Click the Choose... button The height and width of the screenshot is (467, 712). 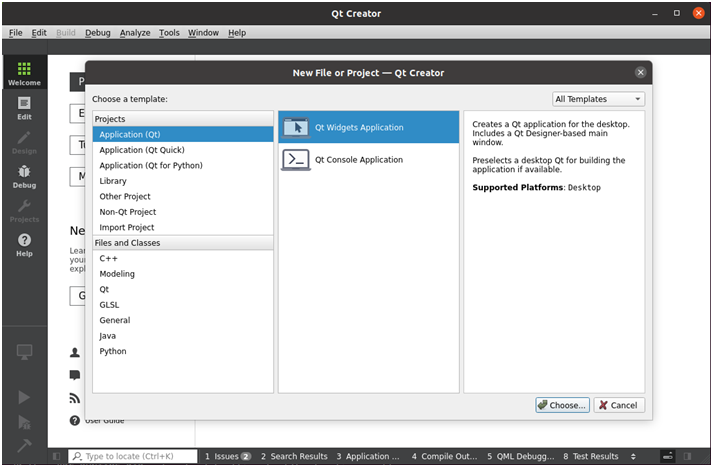coord(562,405)
